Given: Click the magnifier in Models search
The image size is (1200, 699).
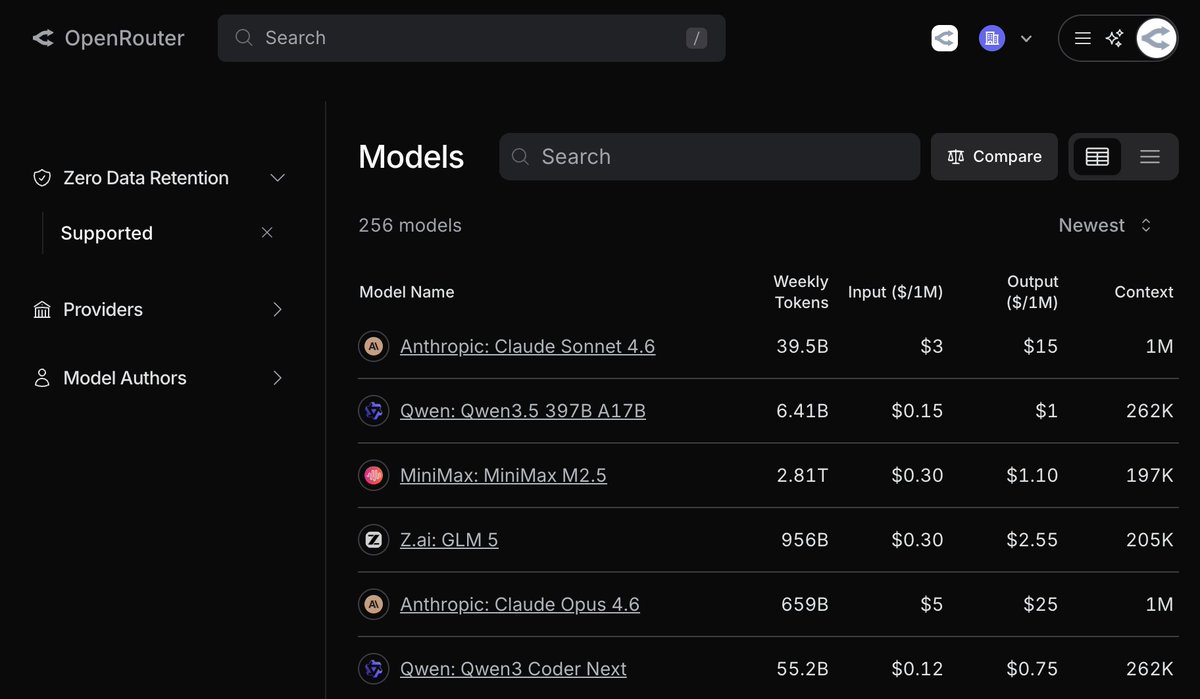Looking at the screenshot, I should 520,157.
